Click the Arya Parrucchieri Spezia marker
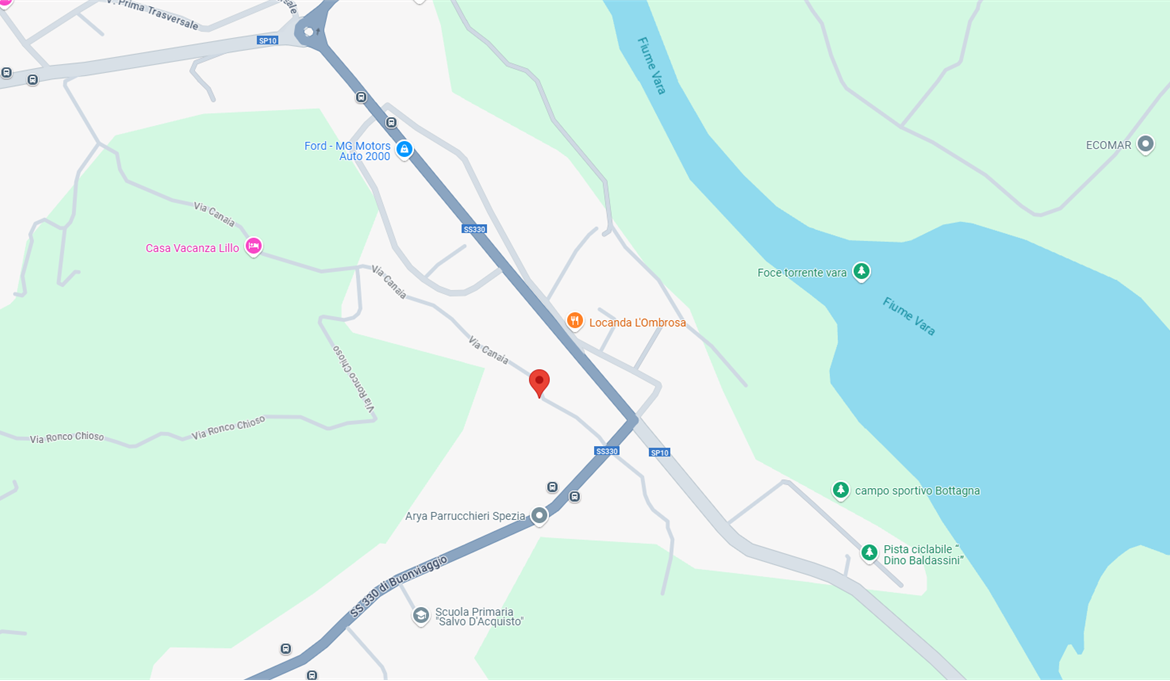 pyautogui.click(x=539, y=515)
